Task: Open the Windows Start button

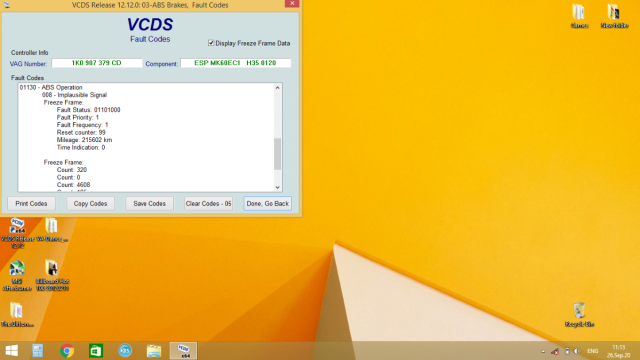Action: pos(11,351)
